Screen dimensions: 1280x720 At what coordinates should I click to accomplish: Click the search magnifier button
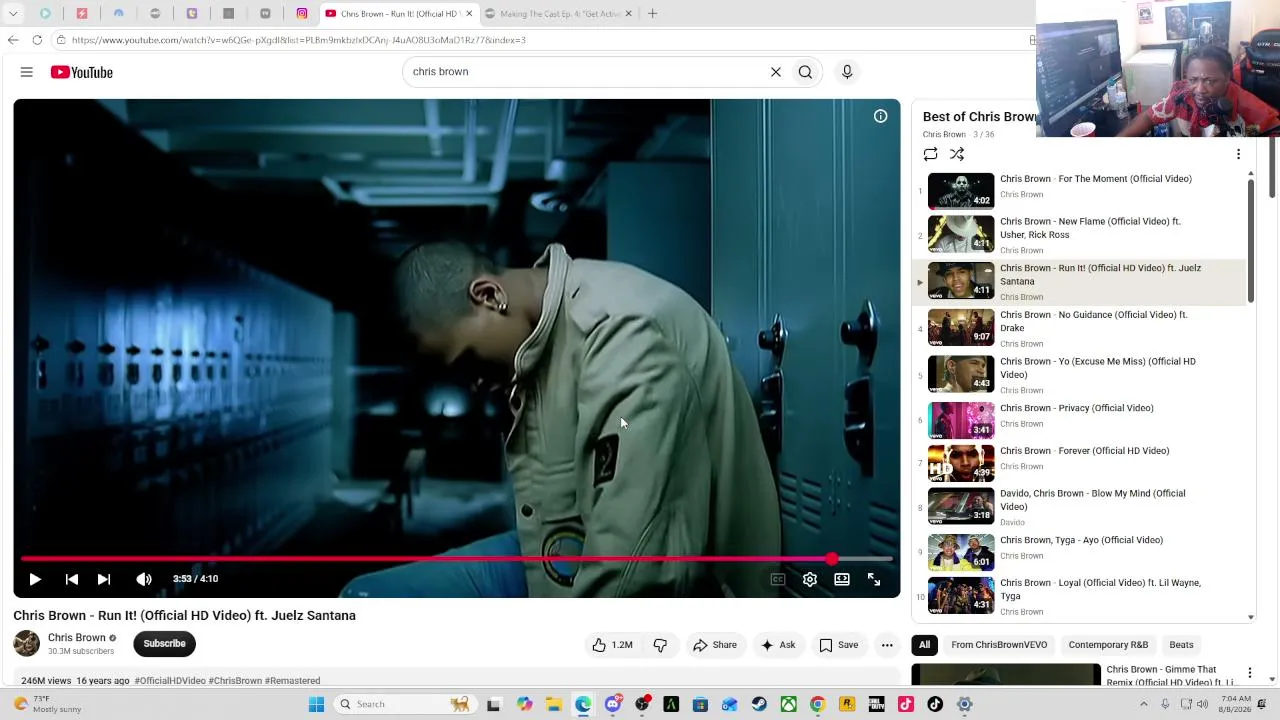pyautogui.click(x=805, y=72)
